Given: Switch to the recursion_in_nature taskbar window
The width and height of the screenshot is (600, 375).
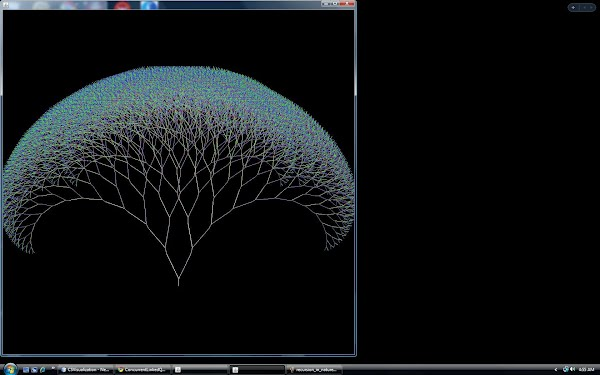Looking at the screenshot, I should (x=314, y=370).
